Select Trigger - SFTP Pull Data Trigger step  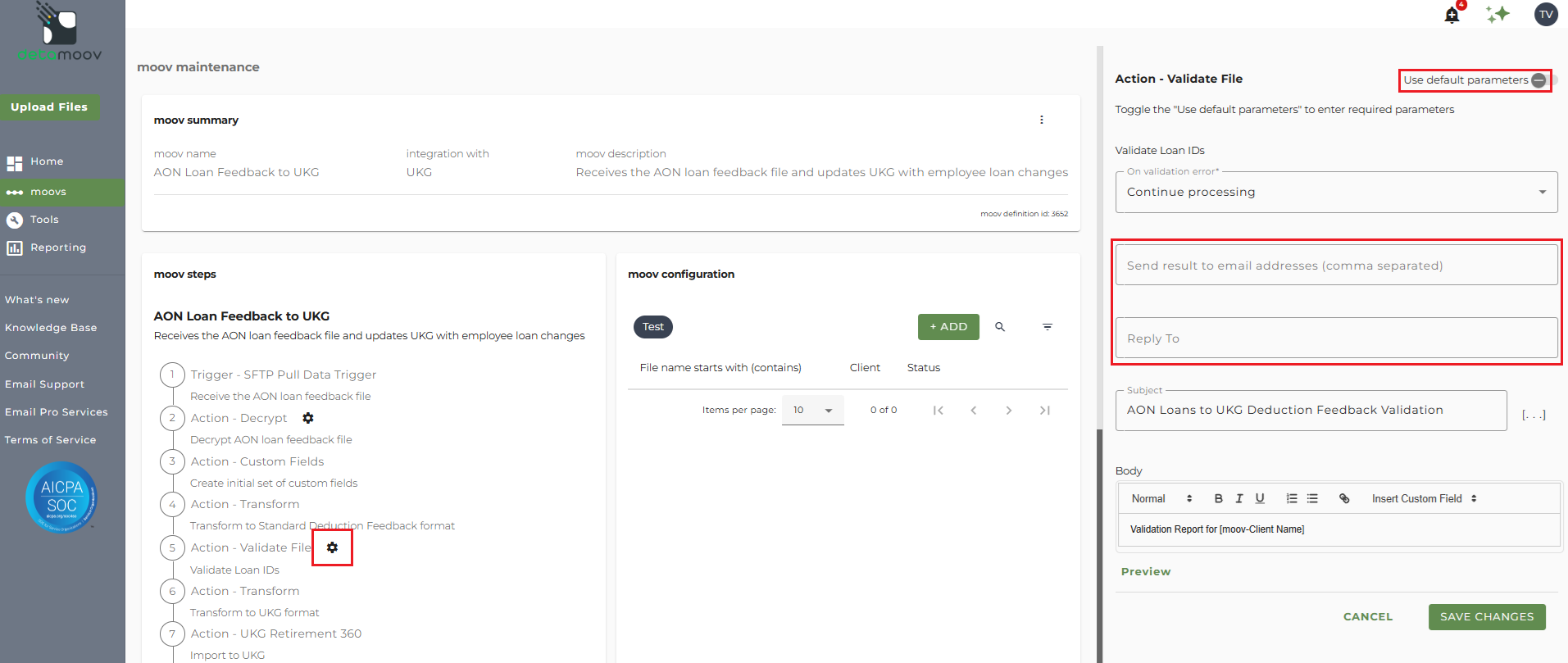pyautogui.click(x=284, y=375)
